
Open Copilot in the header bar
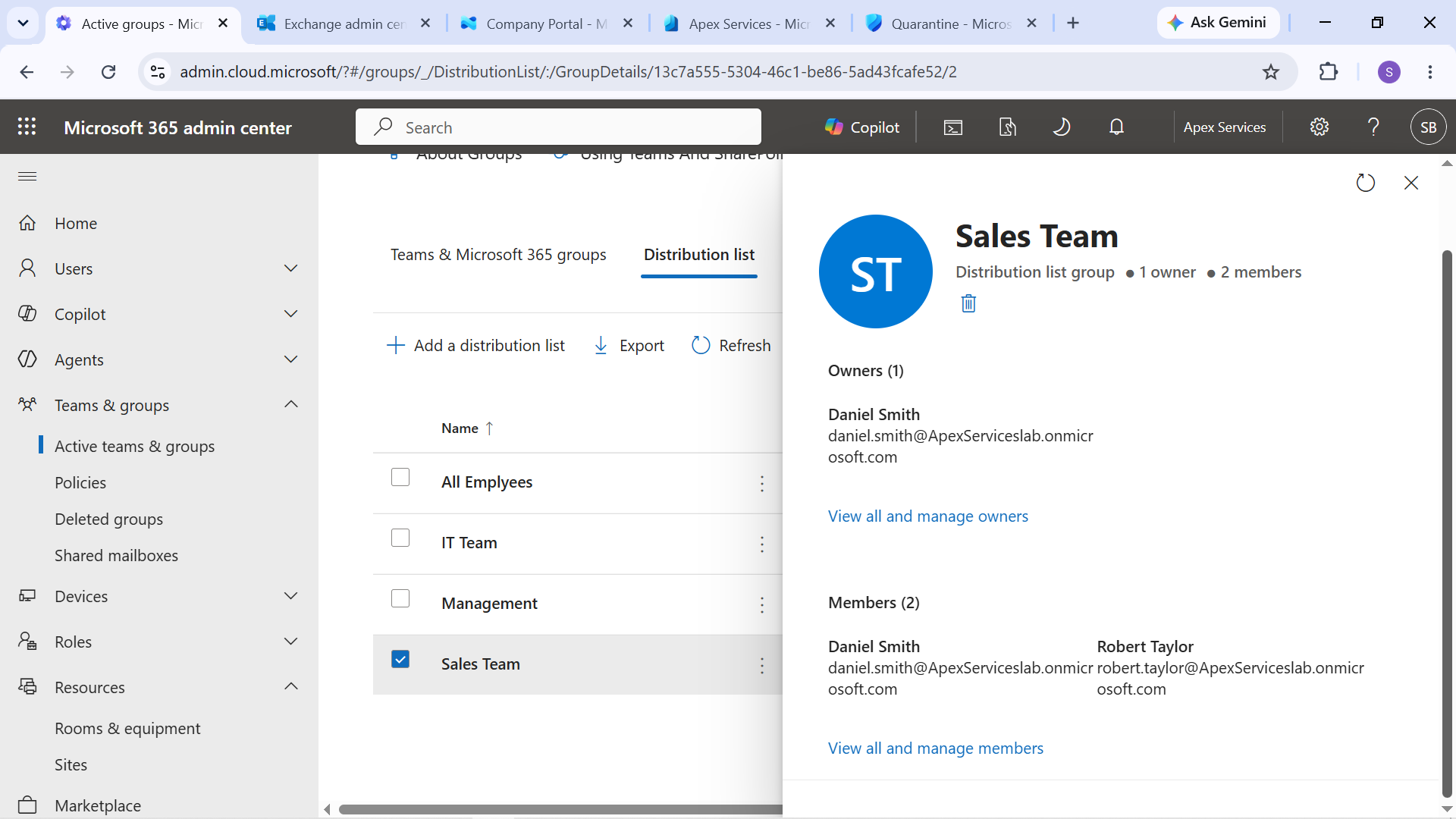tap(862, 127)
